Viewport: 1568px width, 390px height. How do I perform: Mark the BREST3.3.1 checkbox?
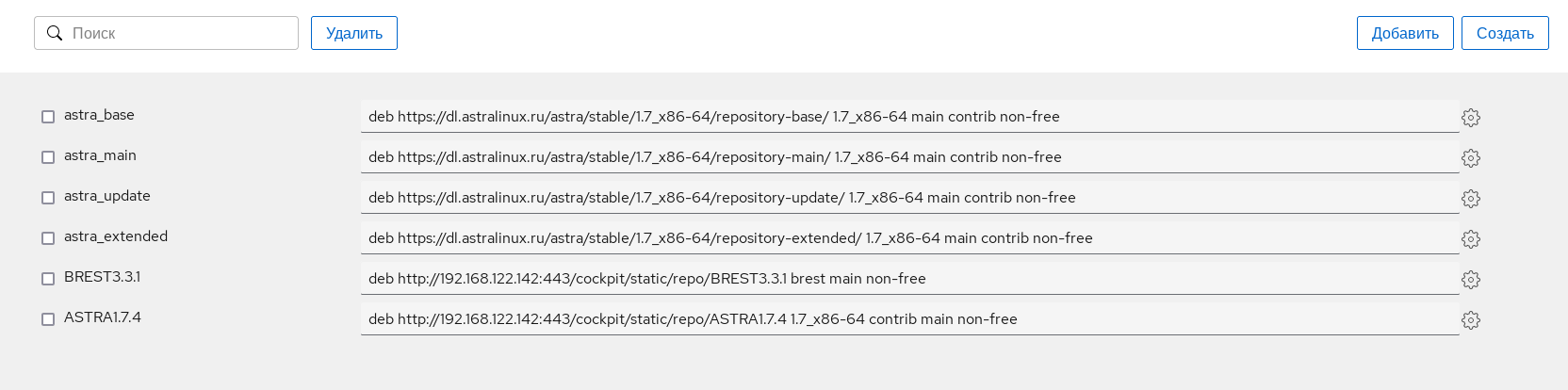pyautogui.click(x=48, y=279)
